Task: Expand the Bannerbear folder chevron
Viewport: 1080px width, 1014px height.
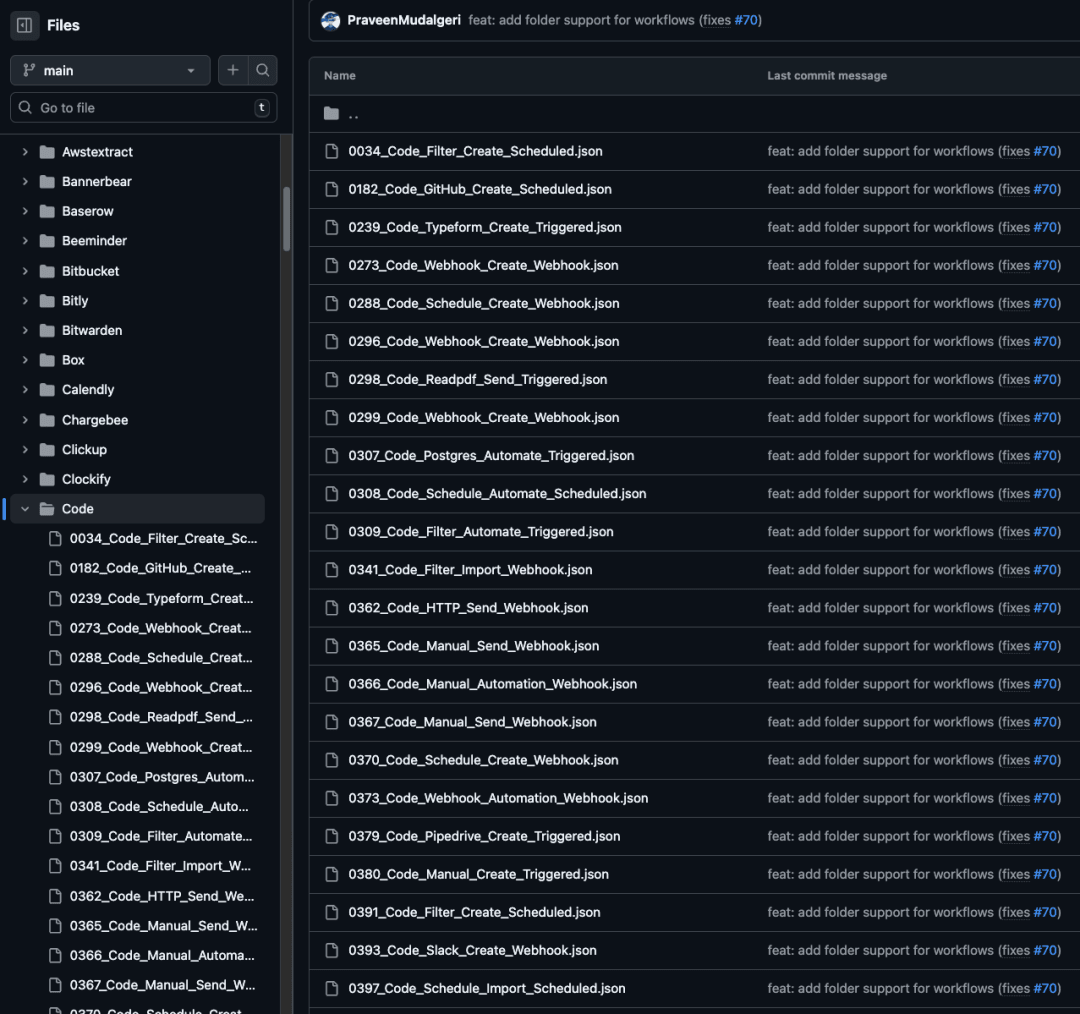Action: pyautogui.click(x=25, y=181)
